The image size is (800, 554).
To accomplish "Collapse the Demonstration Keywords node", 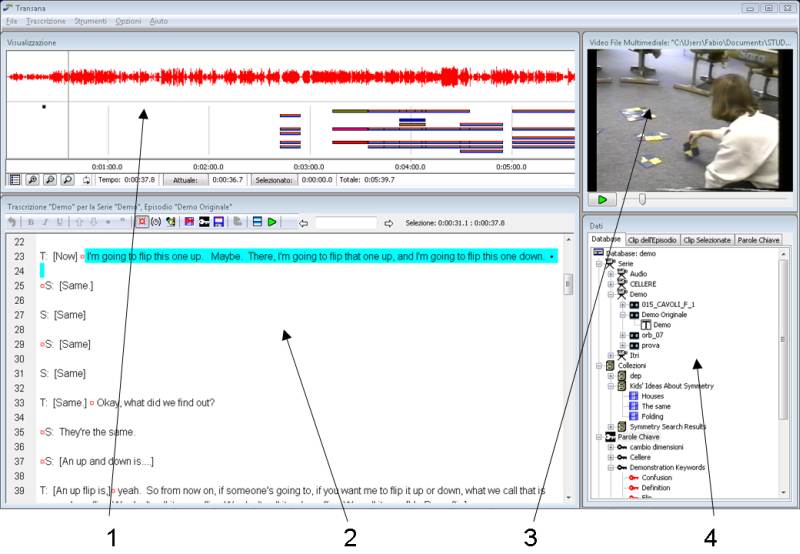I will pyautogui.click(x=611, y=468).
